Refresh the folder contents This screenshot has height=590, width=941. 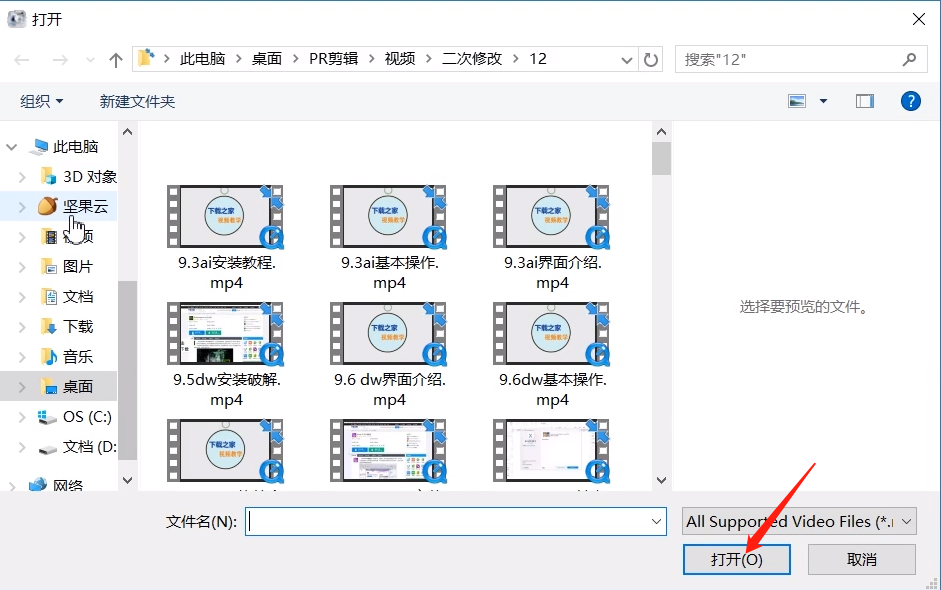click(x=651, y=59)
